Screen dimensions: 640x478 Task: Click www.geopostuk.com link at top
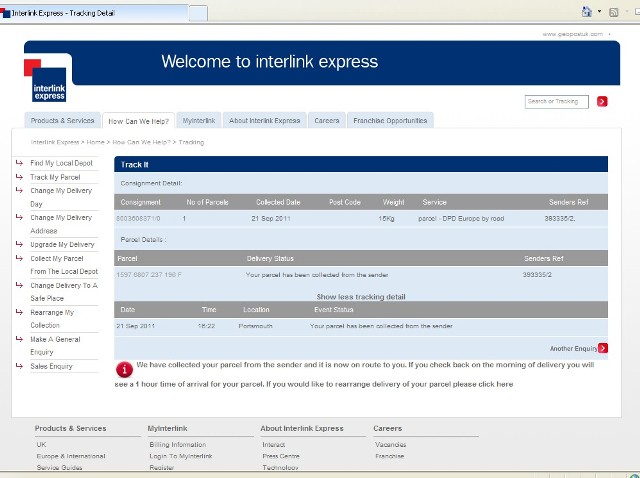pyautogui.click(x=573, y=34)
